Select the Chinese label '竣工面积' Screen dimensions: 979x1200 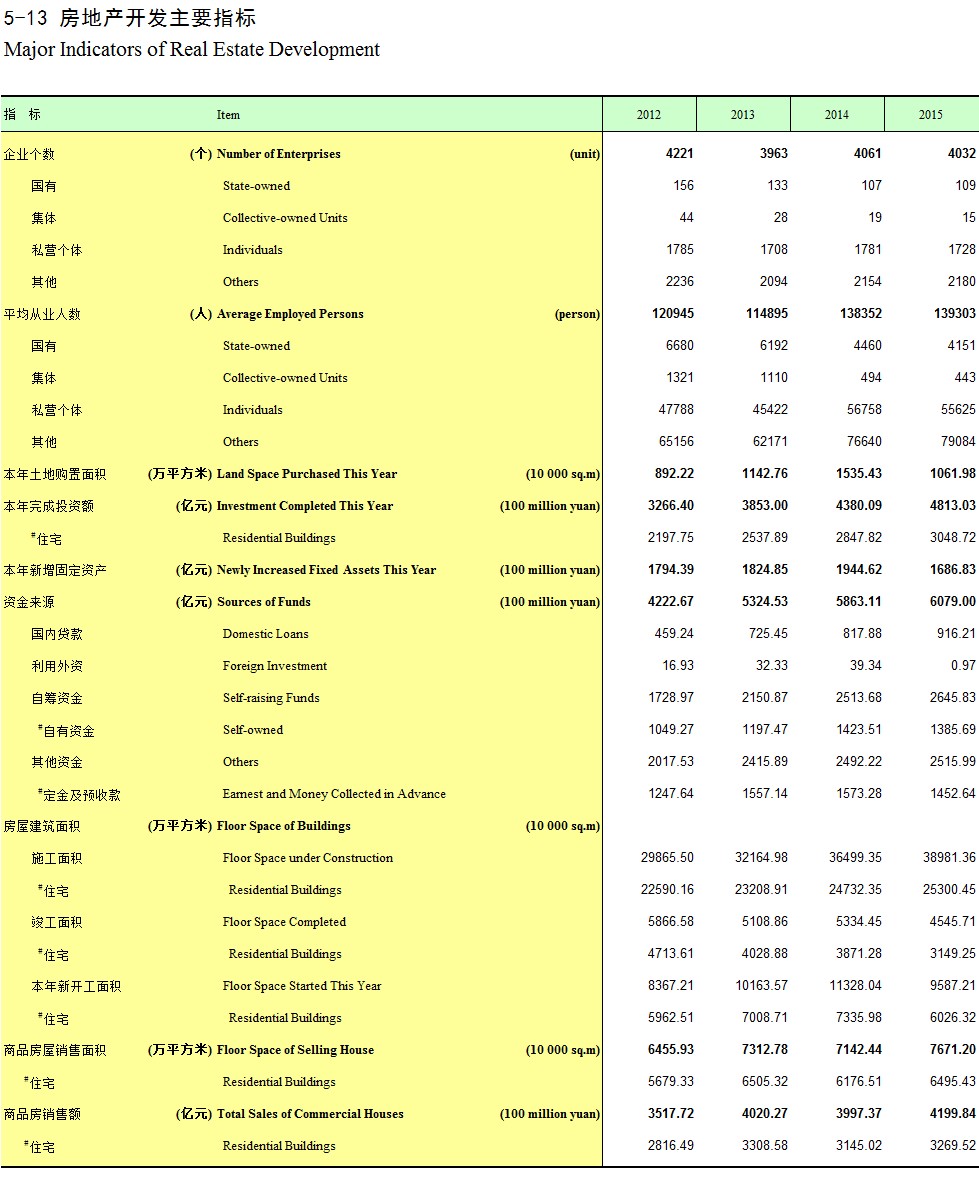tap(57, 922)
